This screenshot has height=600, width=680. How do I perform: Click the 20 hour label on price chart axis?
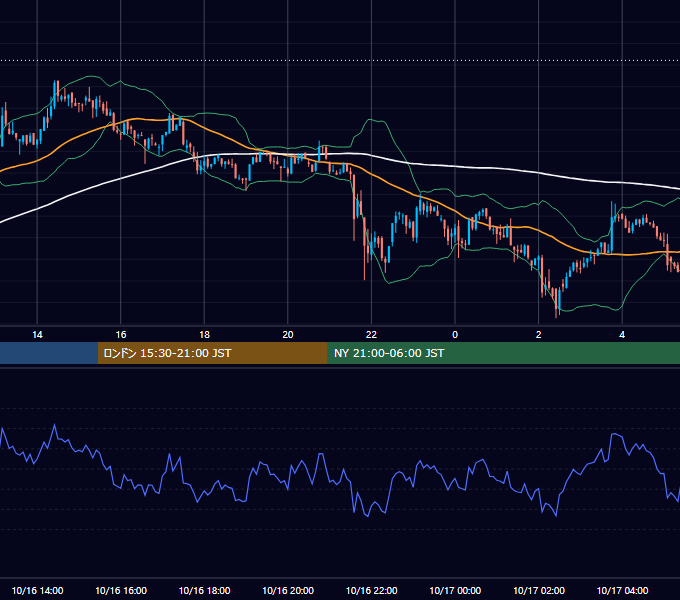click(288, 335)
